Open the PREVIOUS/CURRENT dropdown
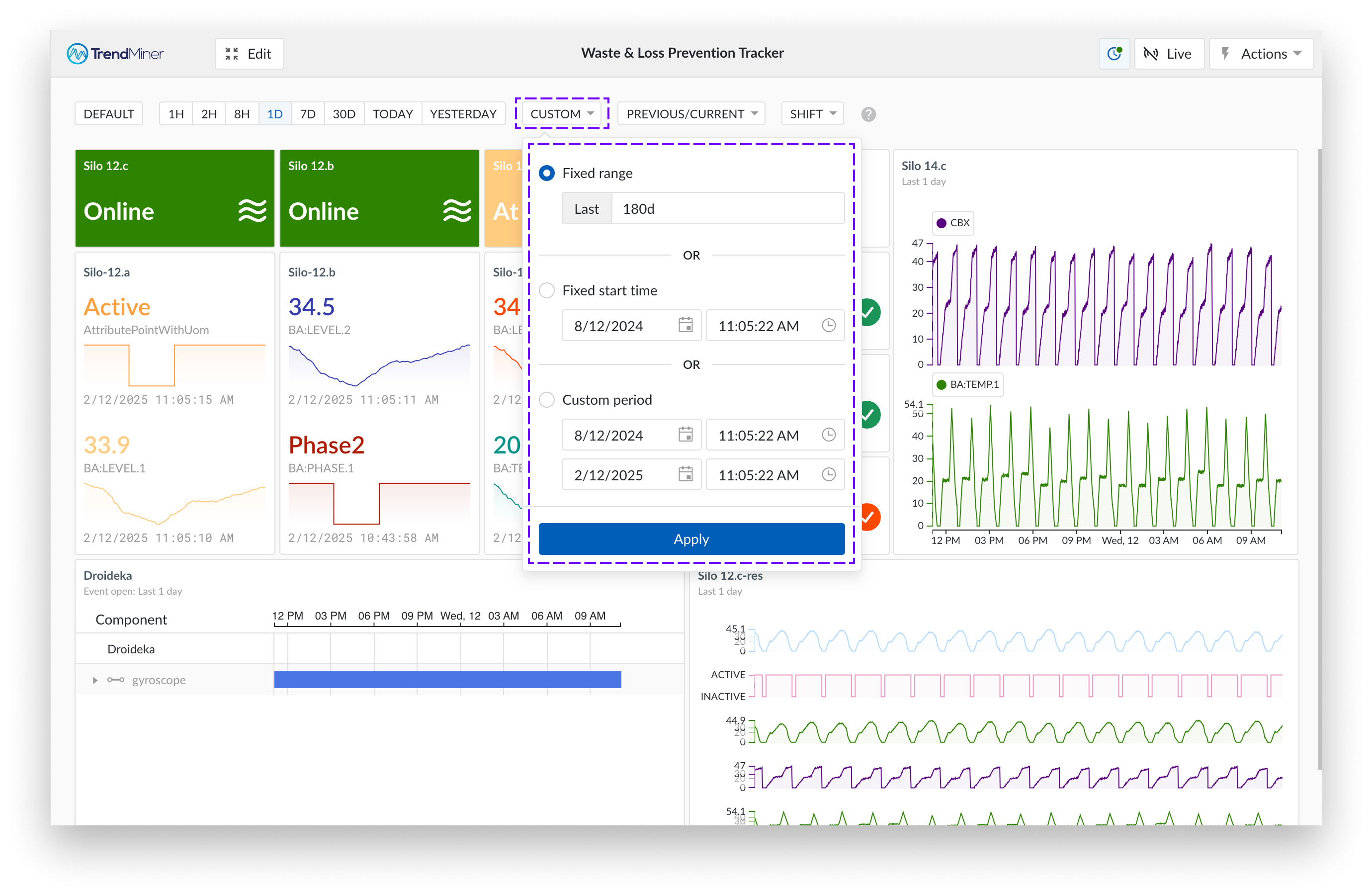Screen dimensions: 1372x895 point(690,113)
